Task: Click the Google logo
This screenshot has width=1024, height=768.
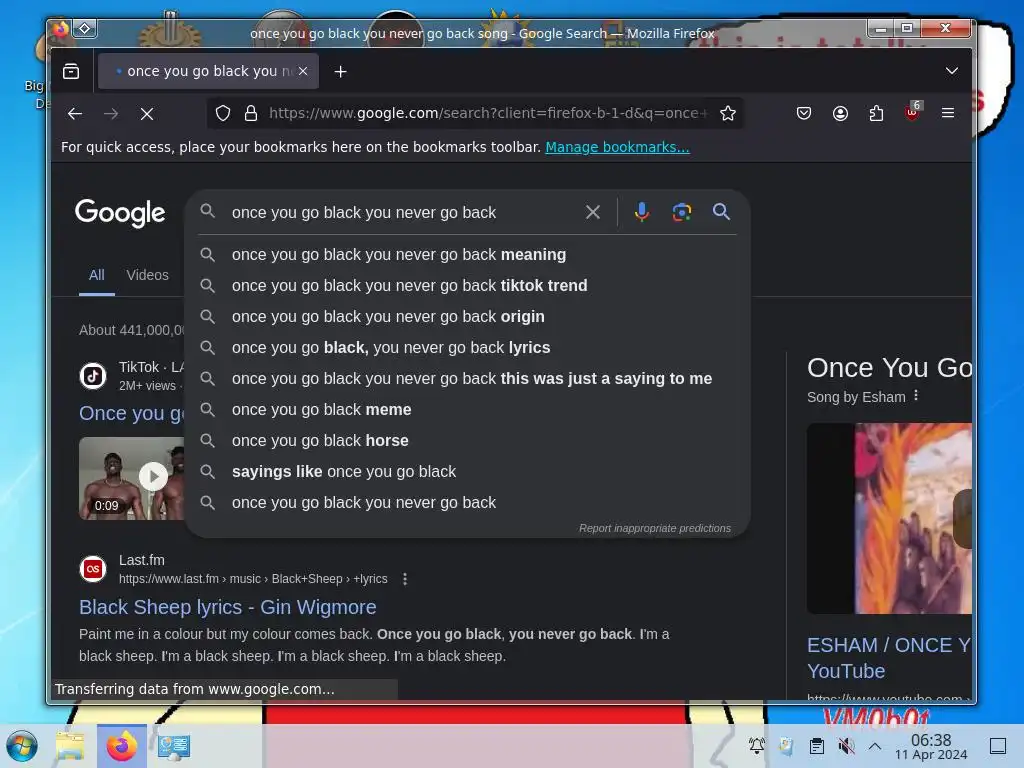Action: point(120,213)
